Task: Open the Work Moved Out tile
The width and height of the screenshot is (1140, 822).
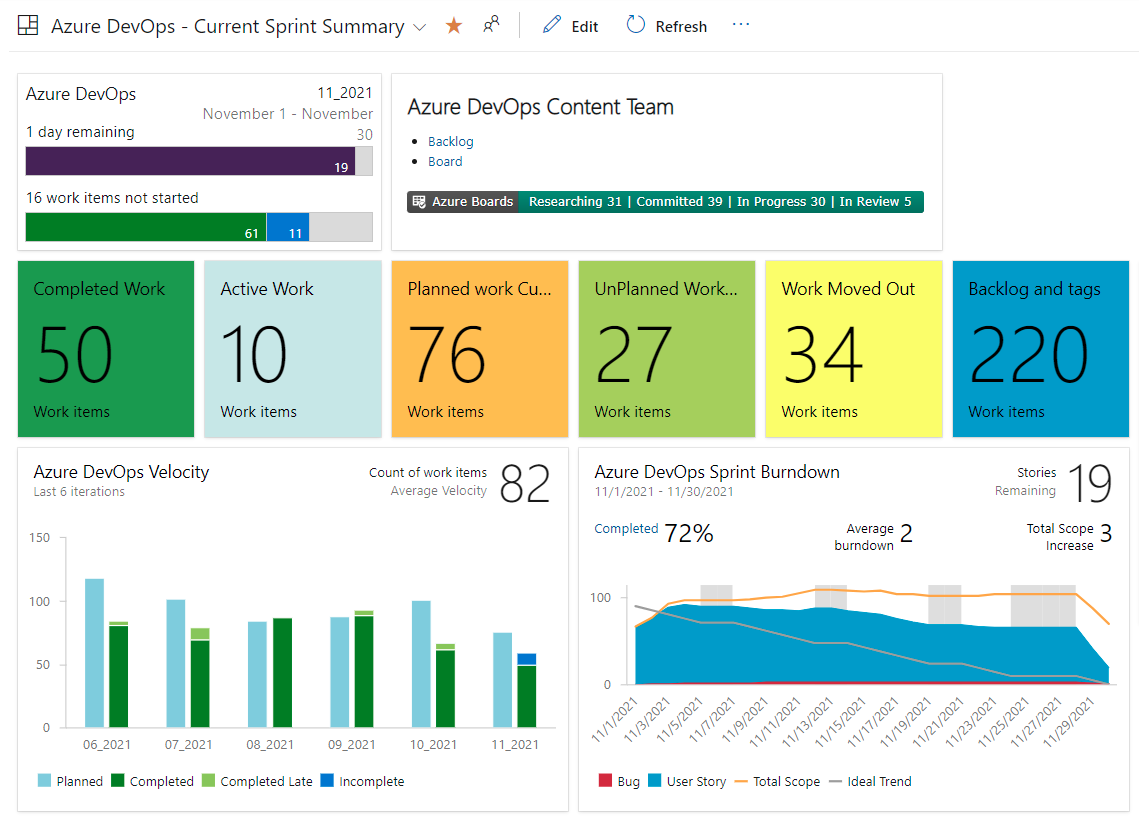Action: click(x=853, y=349)
